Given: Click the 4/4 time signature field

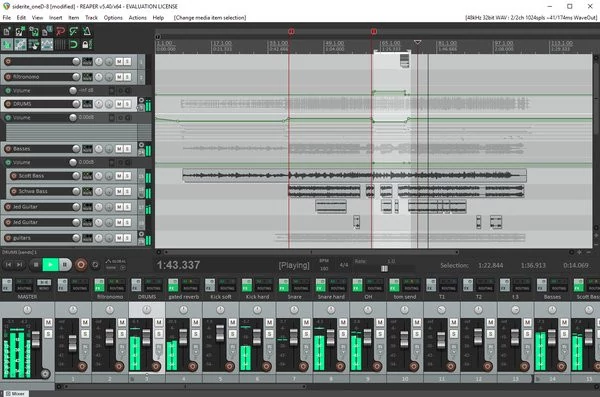Looking at the screenshot, I should [x=344, y=265].
